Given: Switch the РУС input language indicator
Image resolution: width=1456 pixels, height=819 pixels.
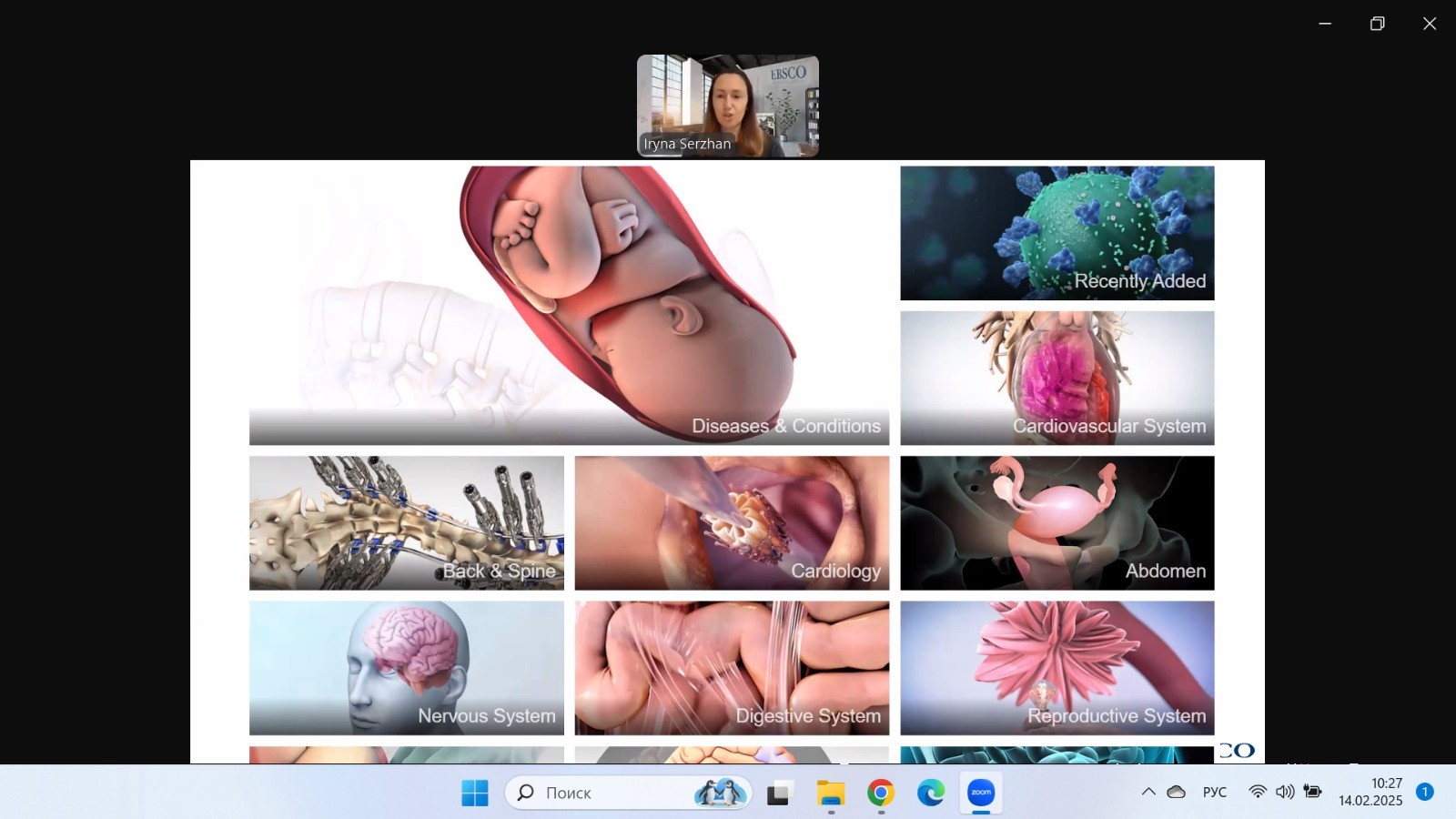Looking at the screenshot, I should pos(1214,792).
